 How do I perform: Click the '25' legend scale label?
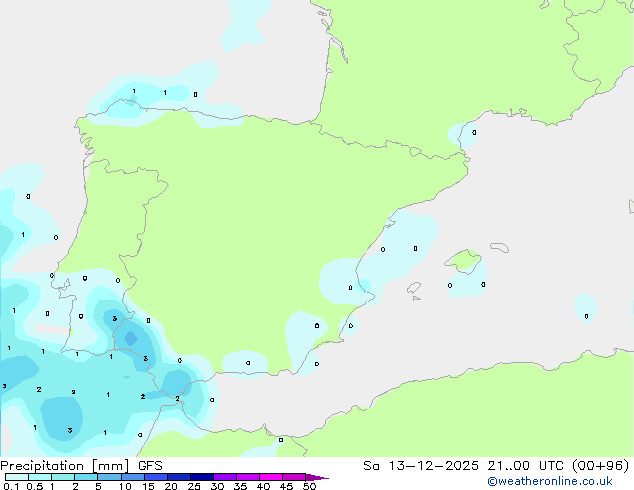click(194, 486)
